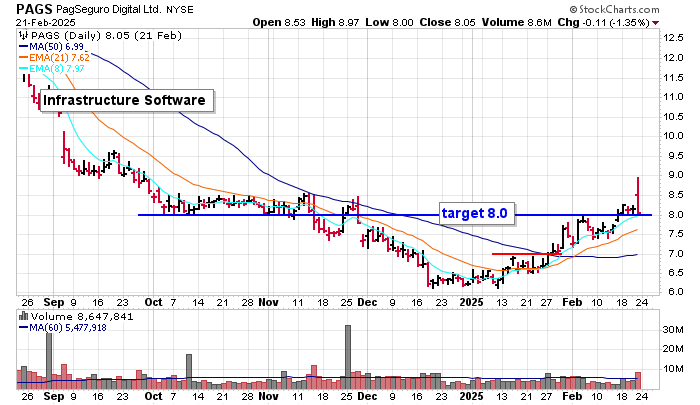Click the 12.5 price axis label
The height and width of the screenshot is (405, 700).
pyautogui.click(x=673, y=38)
